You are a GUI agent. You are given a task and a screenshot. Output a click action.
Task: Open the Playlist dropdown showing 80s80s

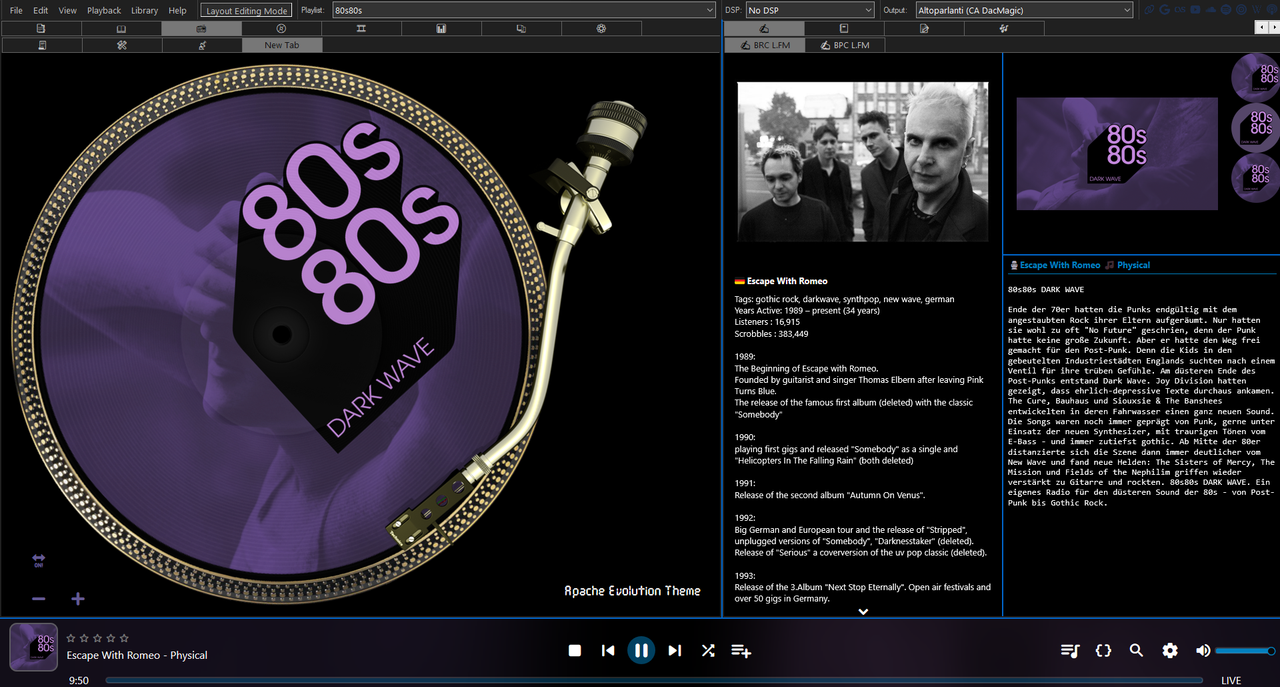[x=524, y=10]
